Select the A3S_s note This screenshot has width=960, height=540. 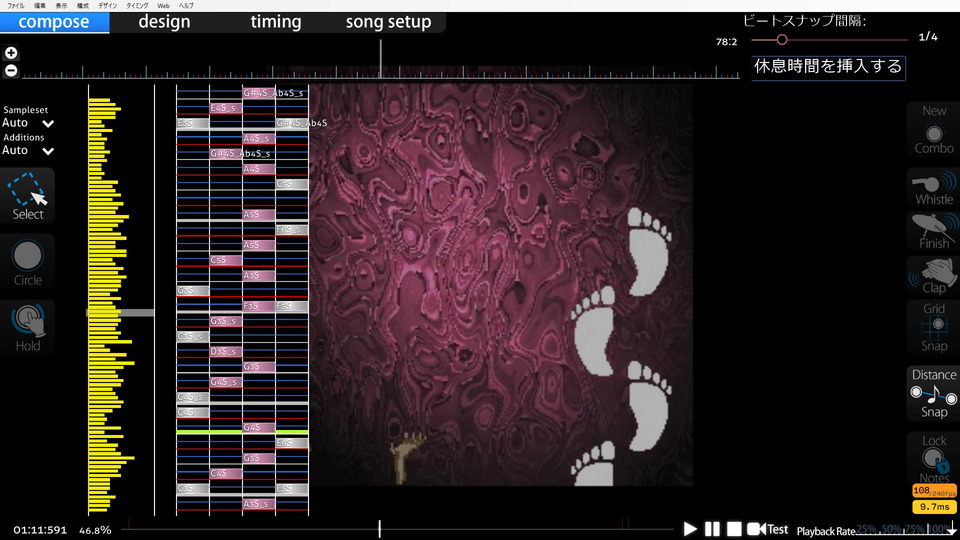[258, 504]
